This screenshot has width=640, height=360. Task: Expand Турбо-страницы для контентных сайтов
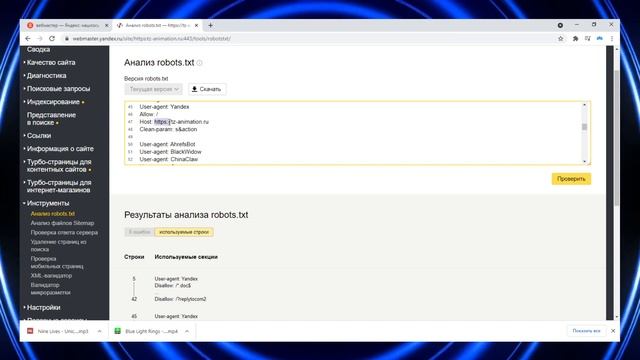59,165
